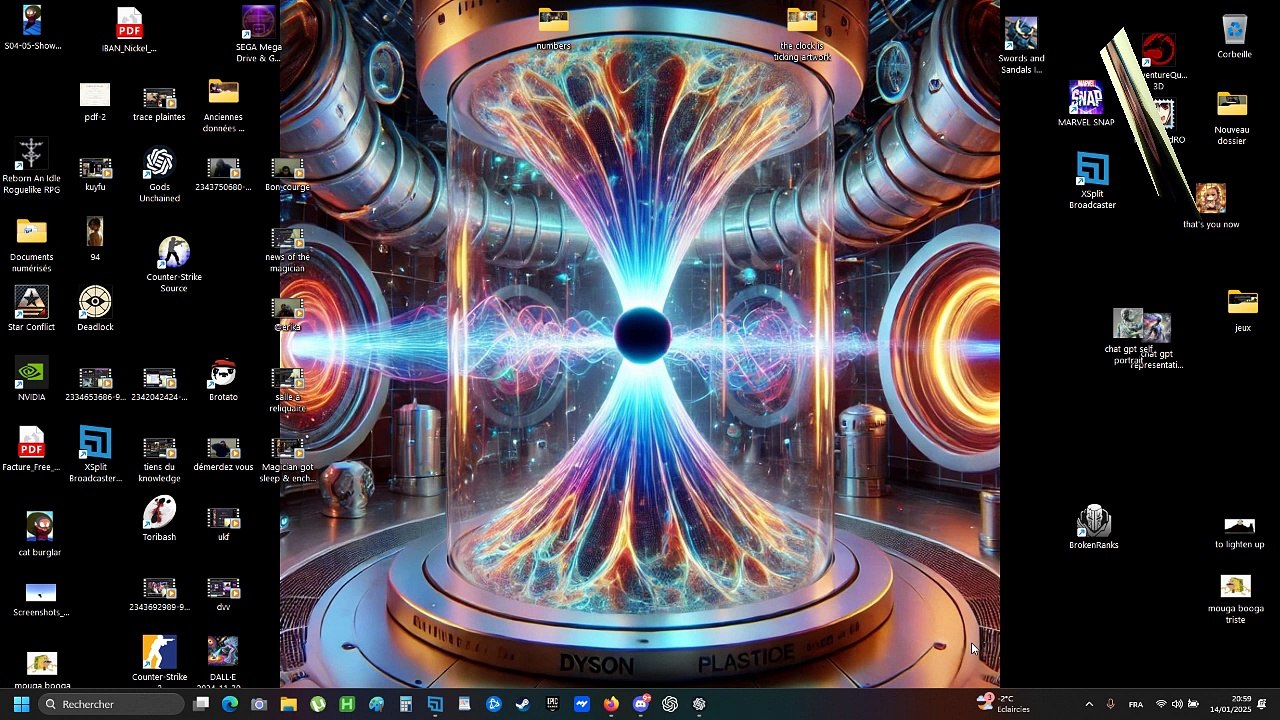Select the jeux folder icon
Viewport: 1280px width, 720px height.
[1242, 310]
